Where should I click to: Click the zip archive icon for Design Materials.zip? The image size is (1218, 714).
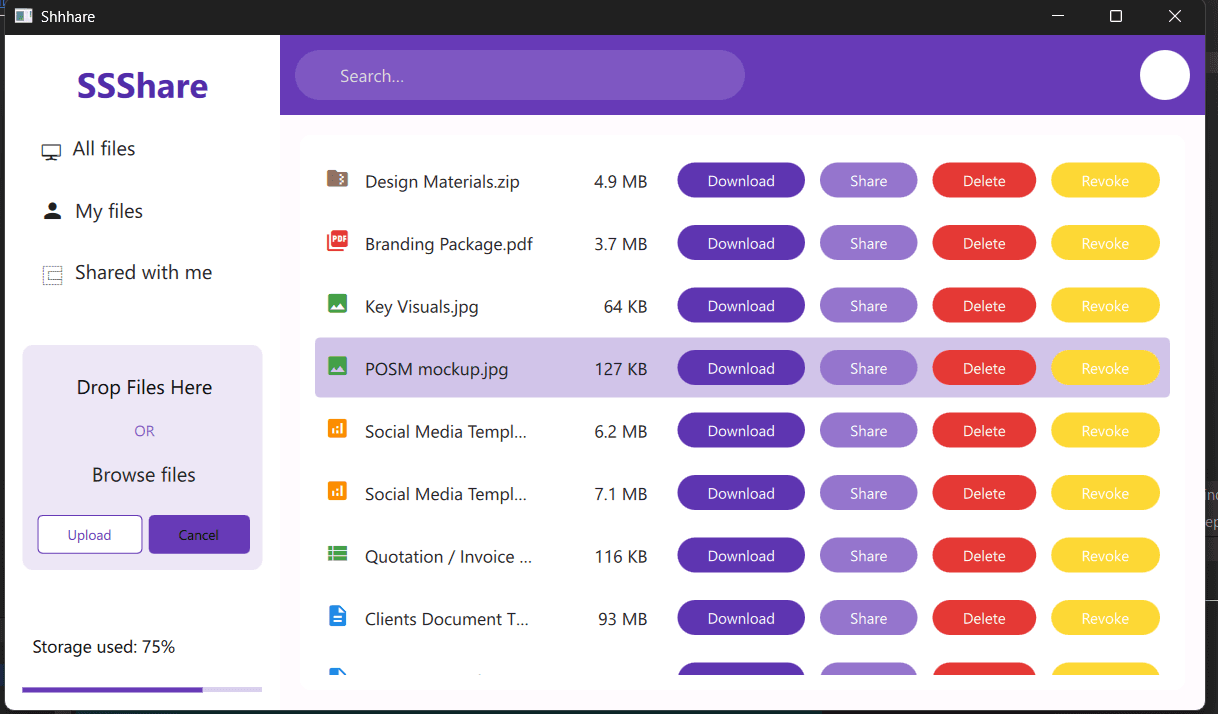[x=337, y=179]
